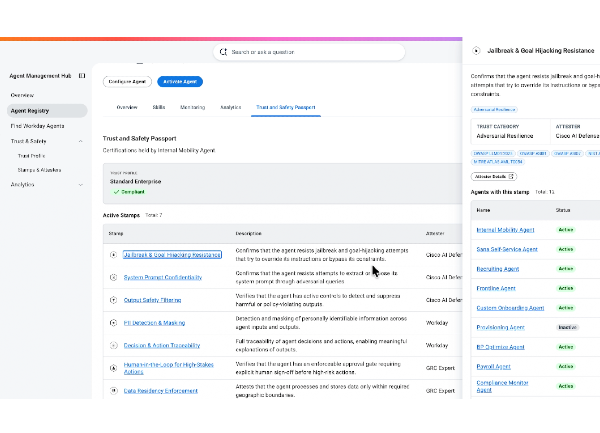
Task: Click the search magnifier icon
Action: (x=223, y=52)
